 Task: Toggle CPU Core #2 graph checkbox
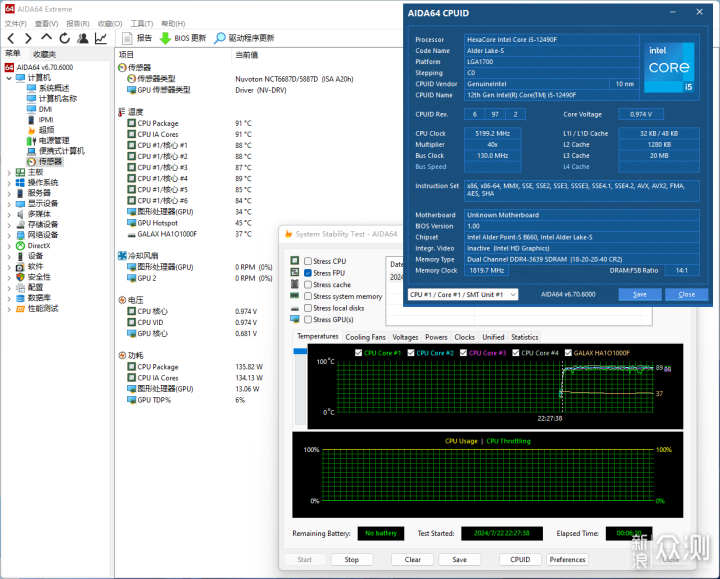click(x=411, y=353)
